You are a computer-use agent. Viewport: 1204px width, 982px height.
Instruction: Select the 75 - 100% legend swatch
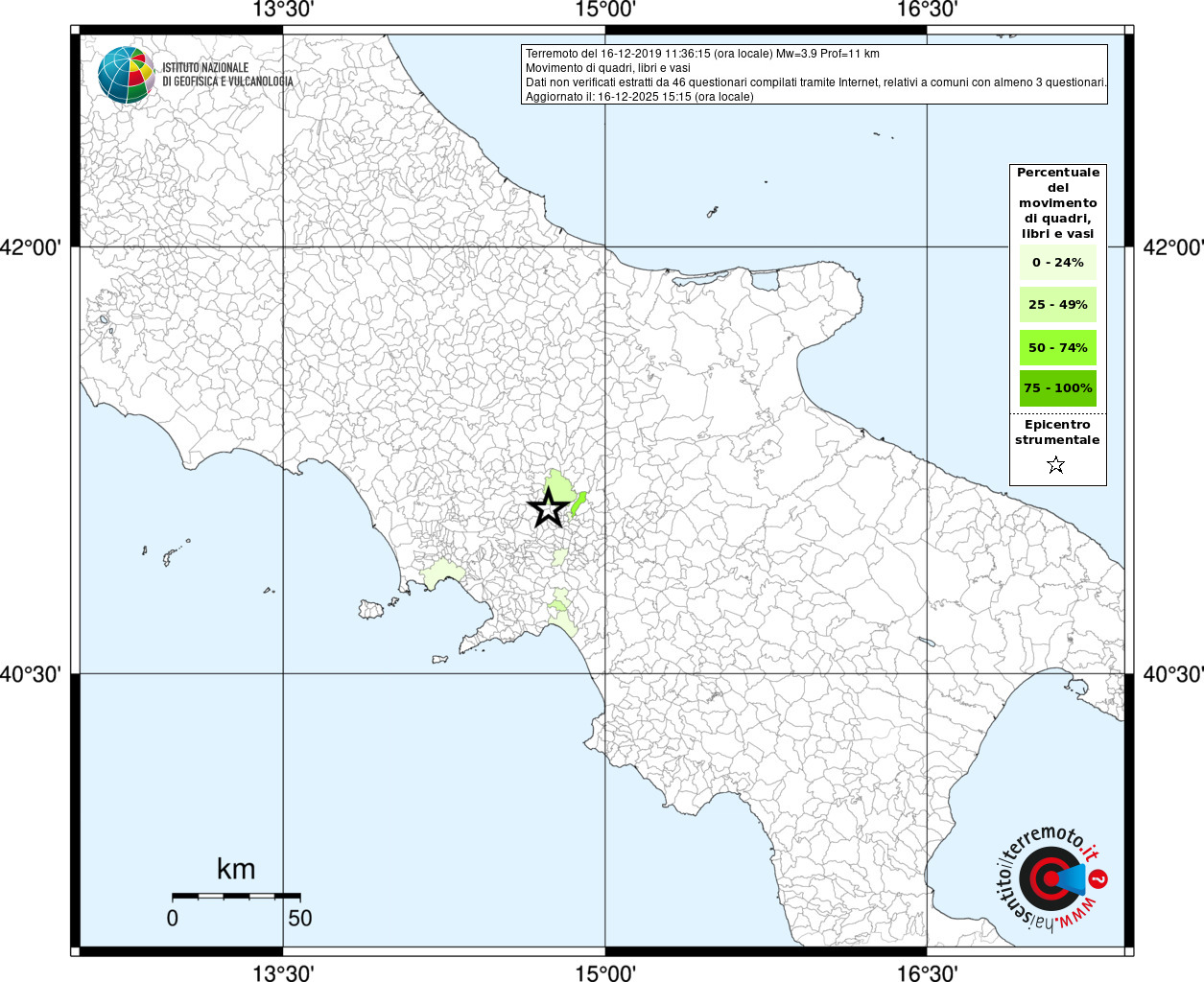[1057, 388]
